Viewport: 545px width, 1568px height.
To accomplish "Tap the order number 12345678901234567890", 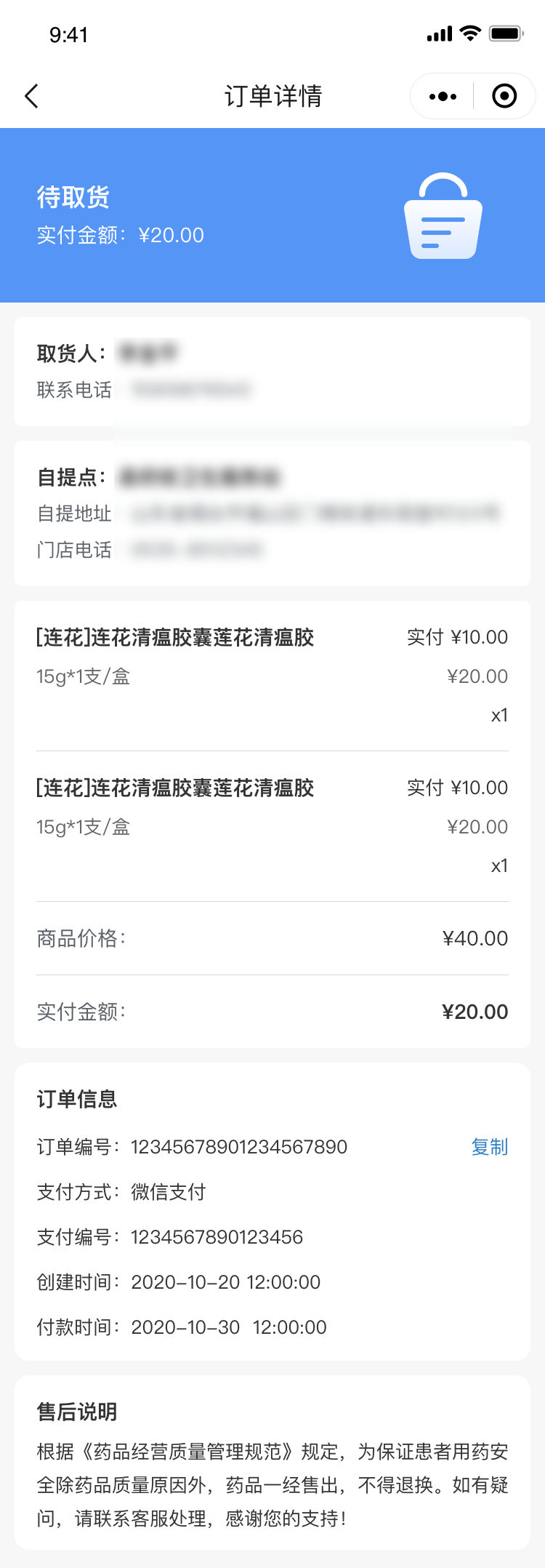I will coord(239,1147).
